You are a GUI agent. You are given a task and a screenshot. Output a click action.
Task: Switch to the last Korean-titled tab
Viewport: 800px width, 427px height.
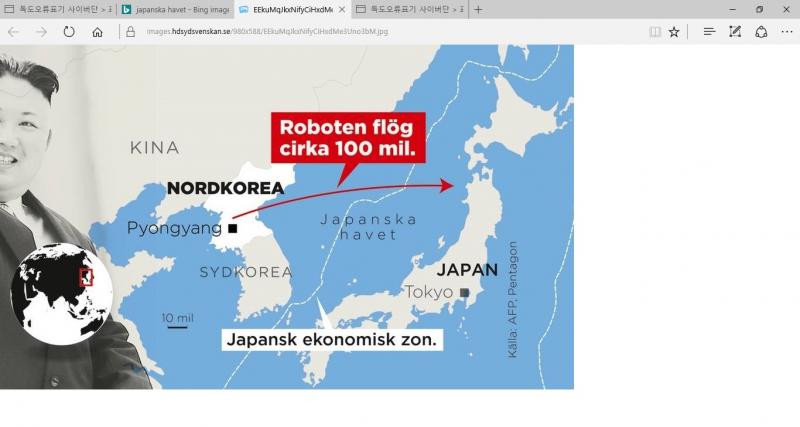[x=408, y=9]
